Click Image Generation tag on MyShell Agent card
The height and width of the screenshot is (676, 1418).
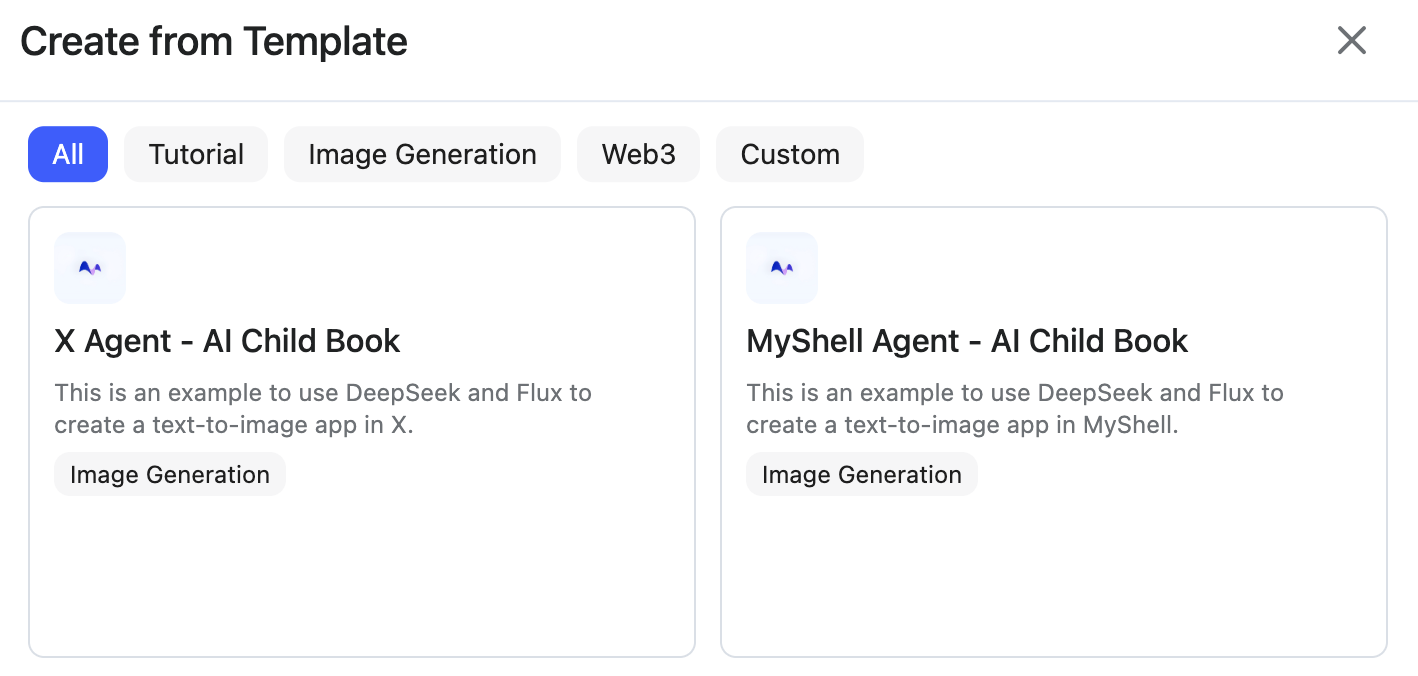click(x=862, y=474)
